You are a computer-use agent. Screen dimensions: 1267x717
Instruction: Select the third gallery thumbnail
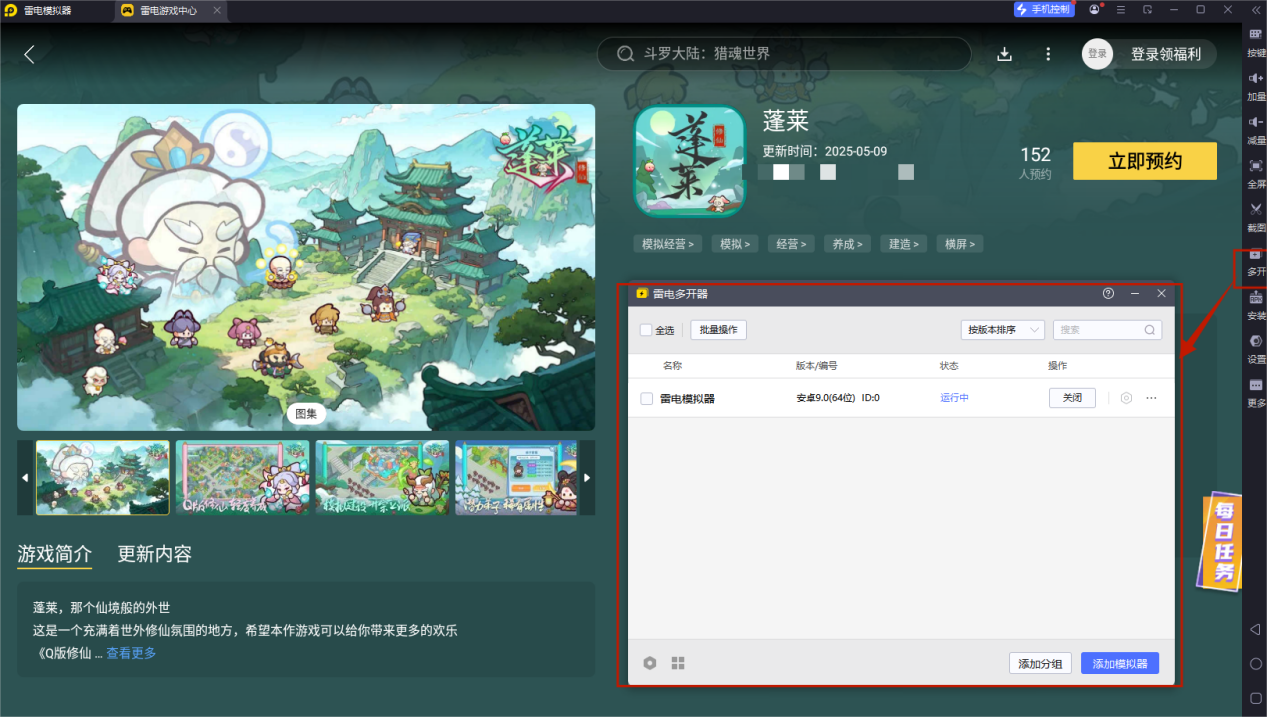(382, 478)
